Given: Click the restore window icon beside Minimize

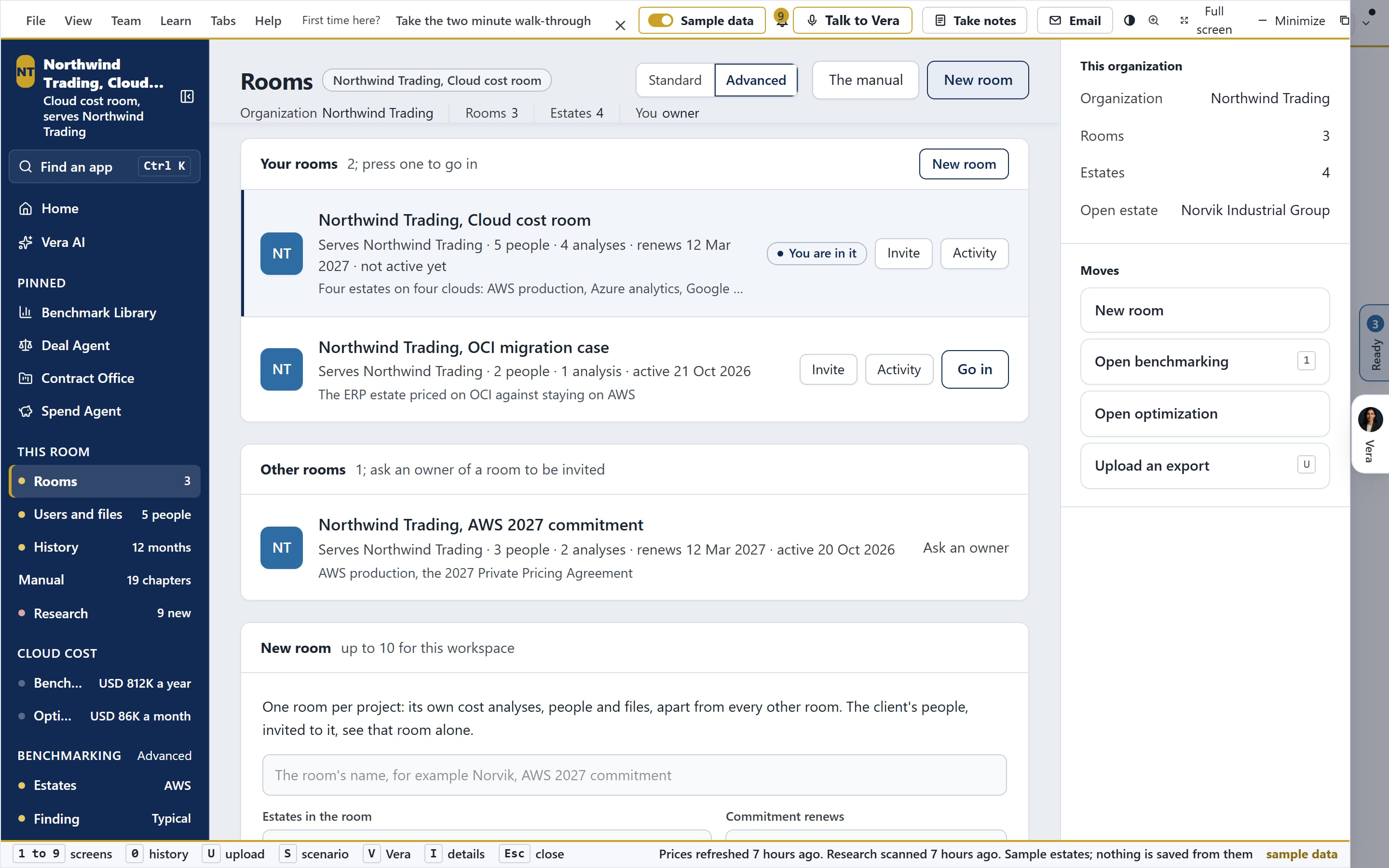Looking at the screenshot, I should 1344,20.
